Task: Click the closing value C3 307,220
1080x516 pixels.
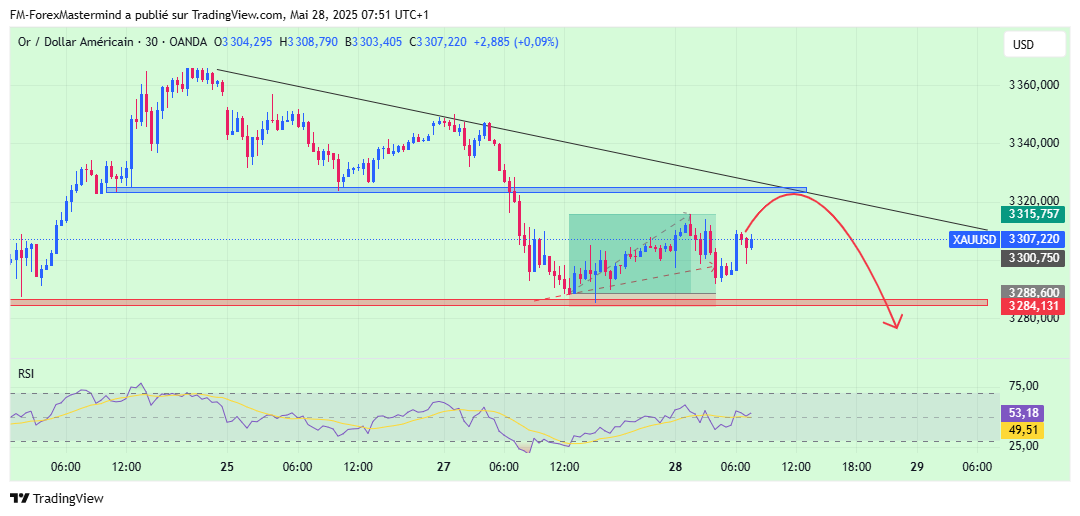Action: click(x=438, y=42)
